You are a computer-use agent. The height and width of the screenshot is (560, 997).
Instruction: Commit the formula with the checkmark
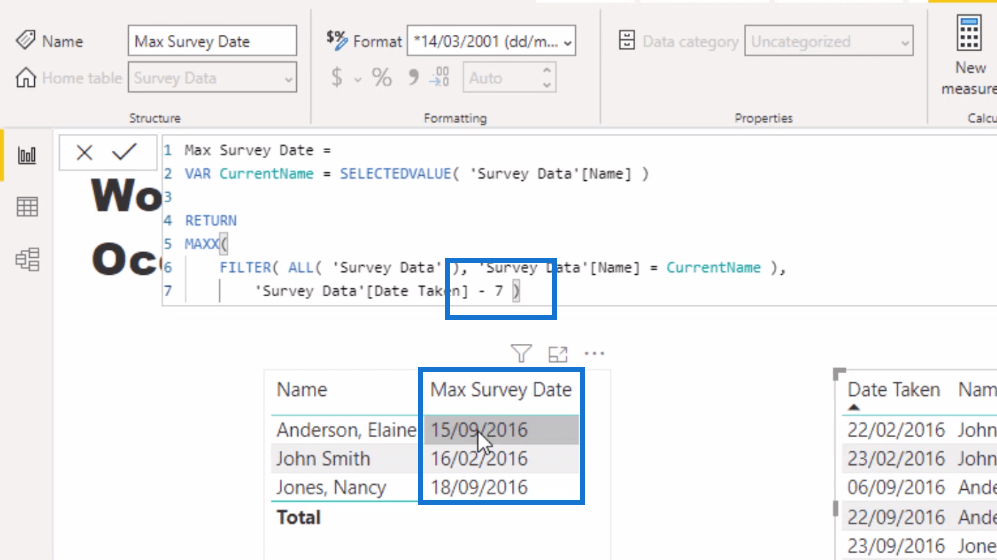click(x=124, y=152)
